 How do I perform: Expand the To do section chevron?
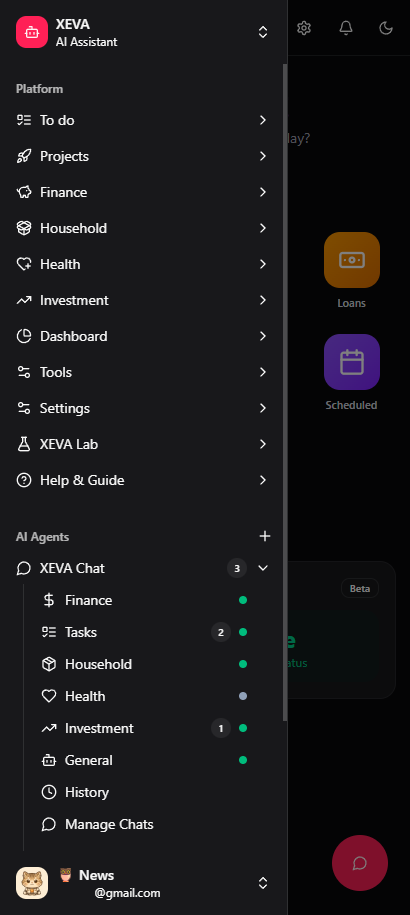(x=263, y=120)
